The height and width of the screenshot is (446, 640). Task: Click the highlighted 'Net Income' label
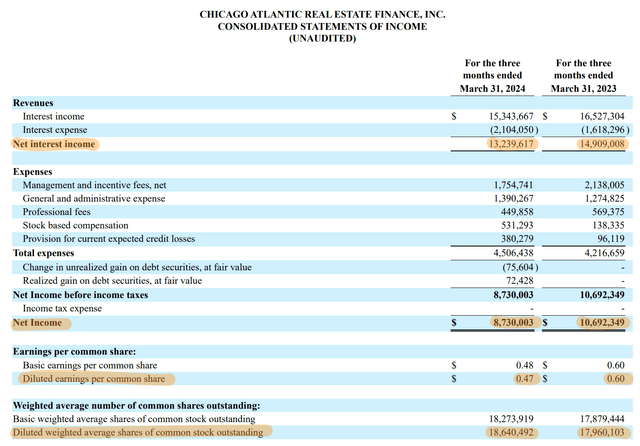[37, 323]
